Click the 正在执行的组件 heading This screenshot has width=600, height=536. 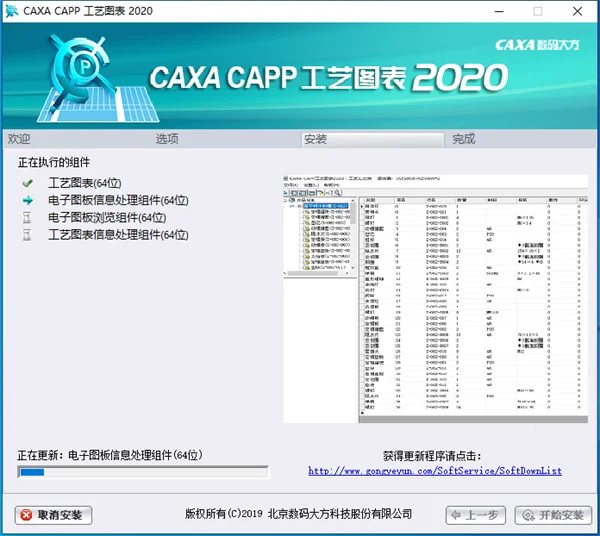(x=54, y=162)
